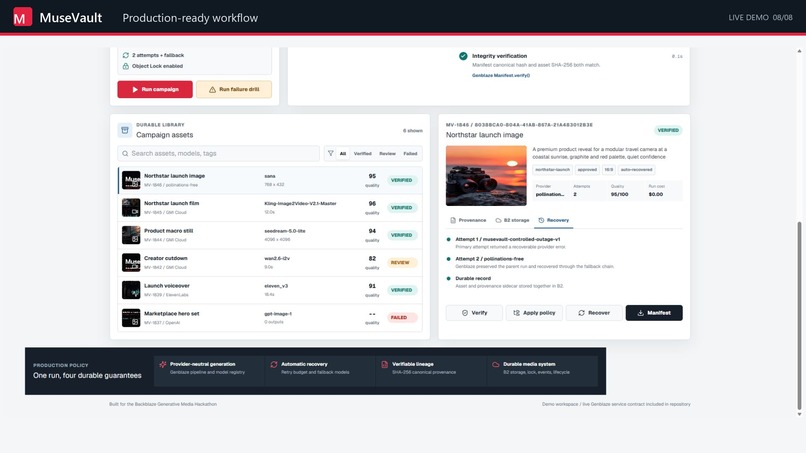Open the Genblaze Manifest.verify() link
806x453 pixels.
501,76
